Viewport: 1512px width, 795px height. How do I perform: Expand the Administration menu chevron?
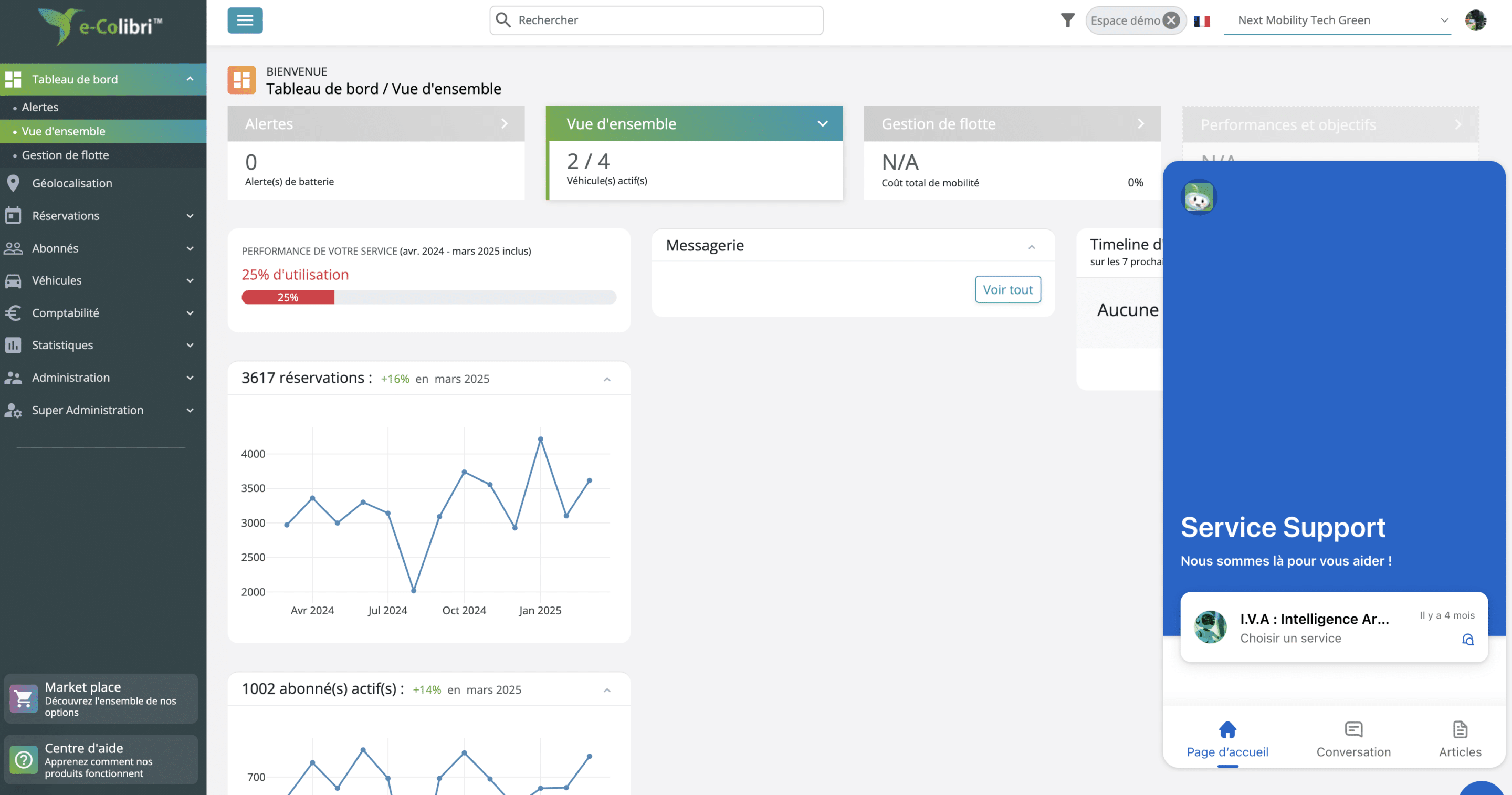coord(190,378)
